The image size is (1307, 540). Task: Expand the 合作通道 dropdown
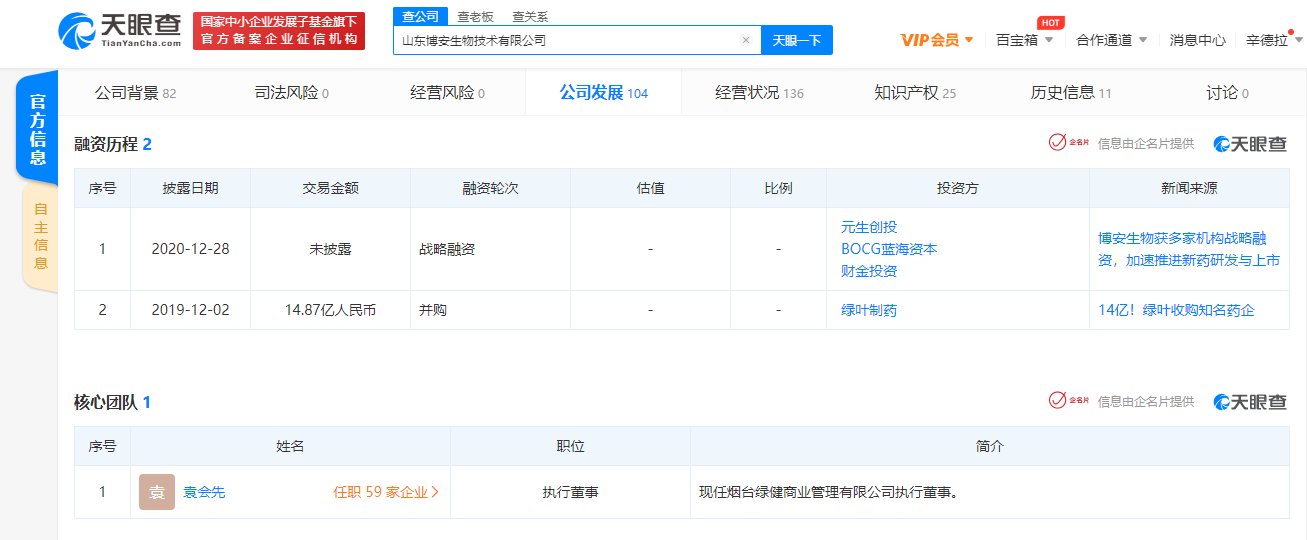coord(1111,40)
